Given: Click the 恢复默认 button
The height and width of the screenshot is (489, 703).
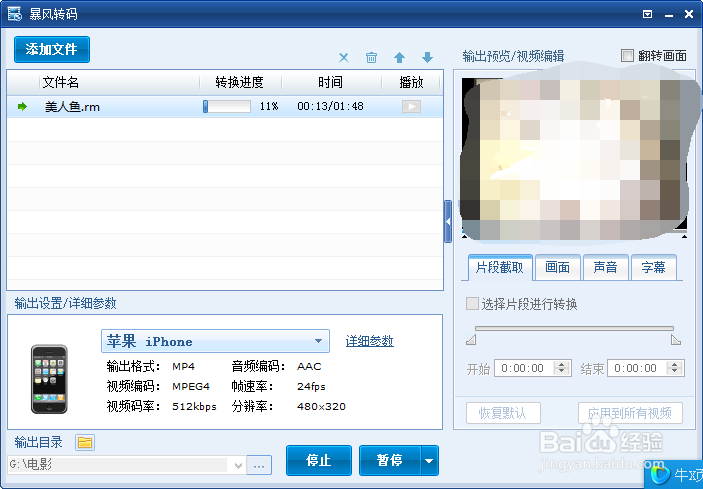Looking at the screenshot, I should [x=503, y=413].
